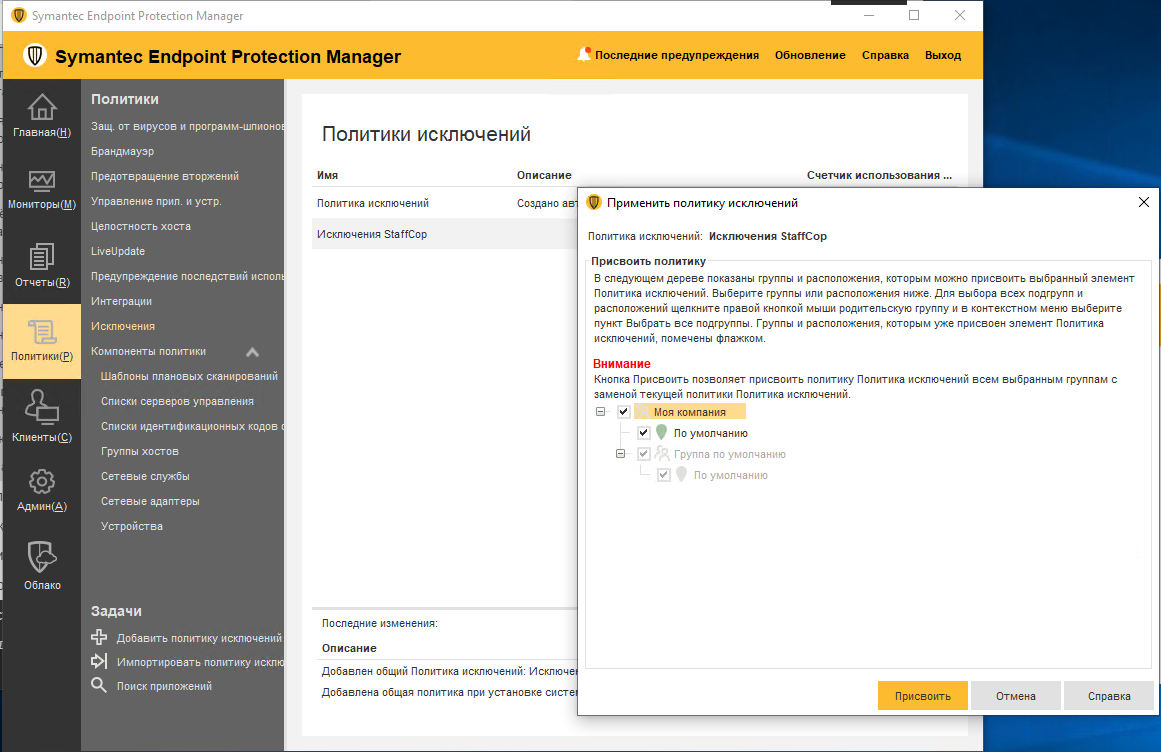Open the Обновление menu item
The height and width of the screenshot is (752, 1161).
pos(810,55)
